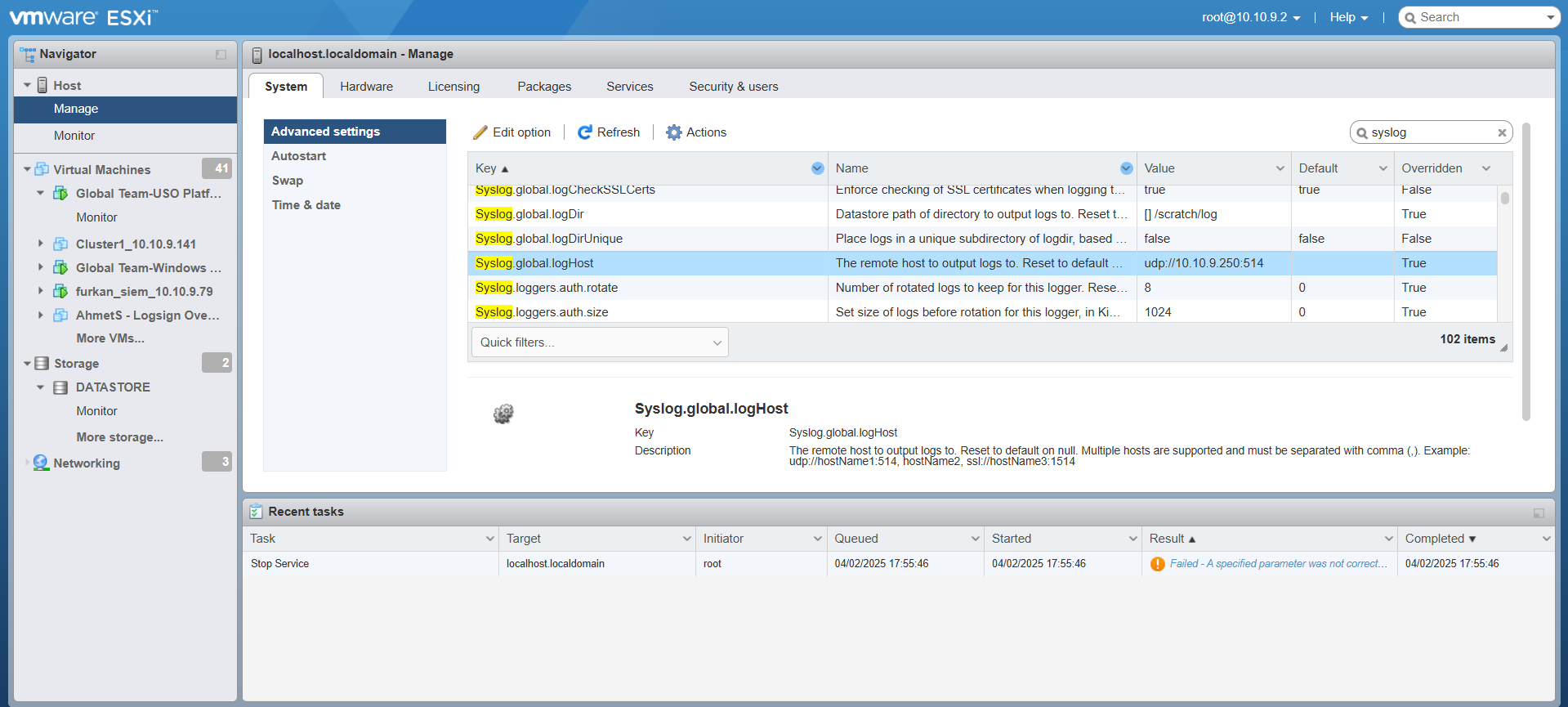Open the More VMs... link
The image size is (1568, 707).
point(110,338)
